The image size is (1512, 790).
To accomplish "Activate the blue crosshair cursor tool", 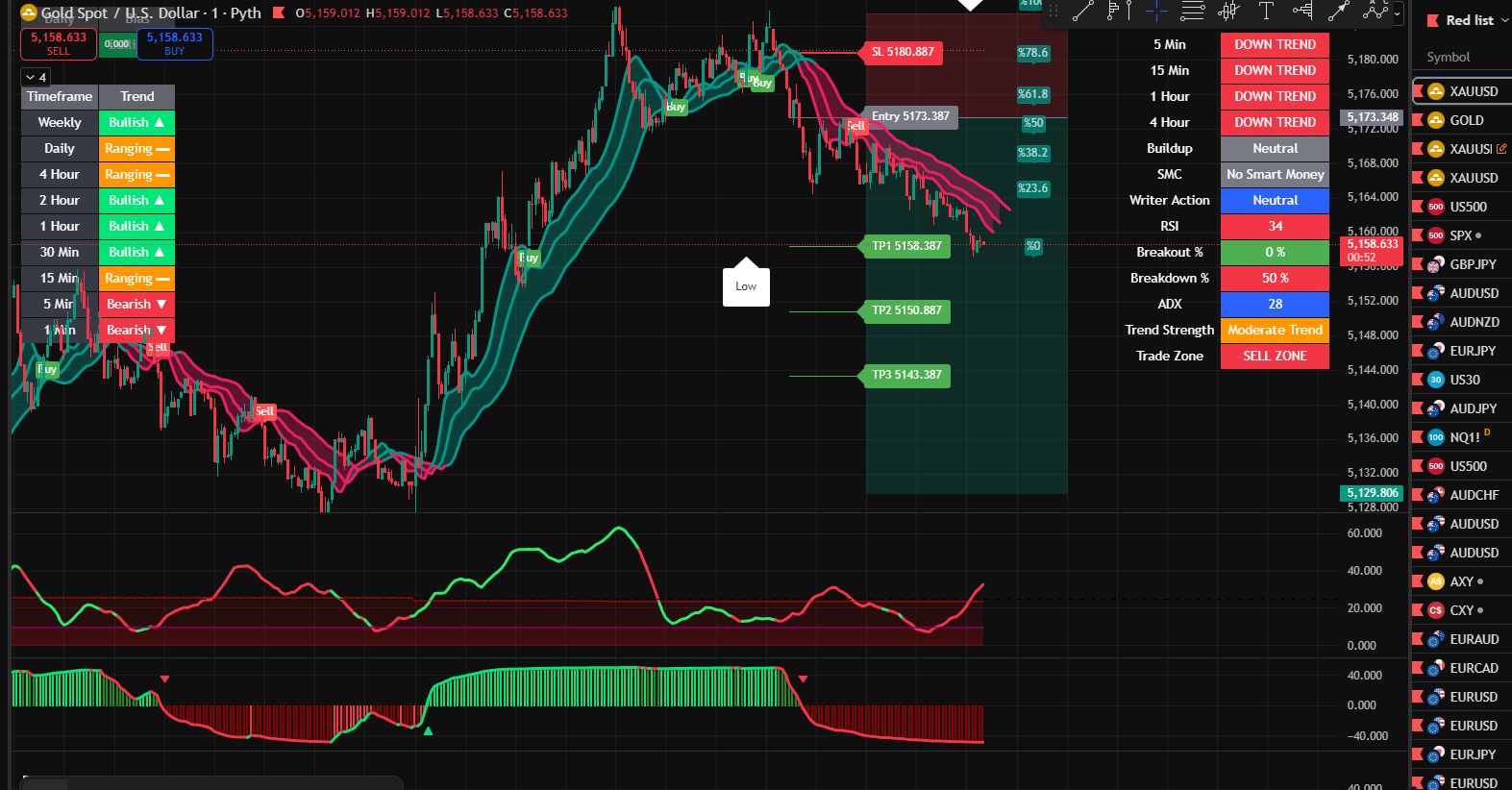I will click(1155, 12).
